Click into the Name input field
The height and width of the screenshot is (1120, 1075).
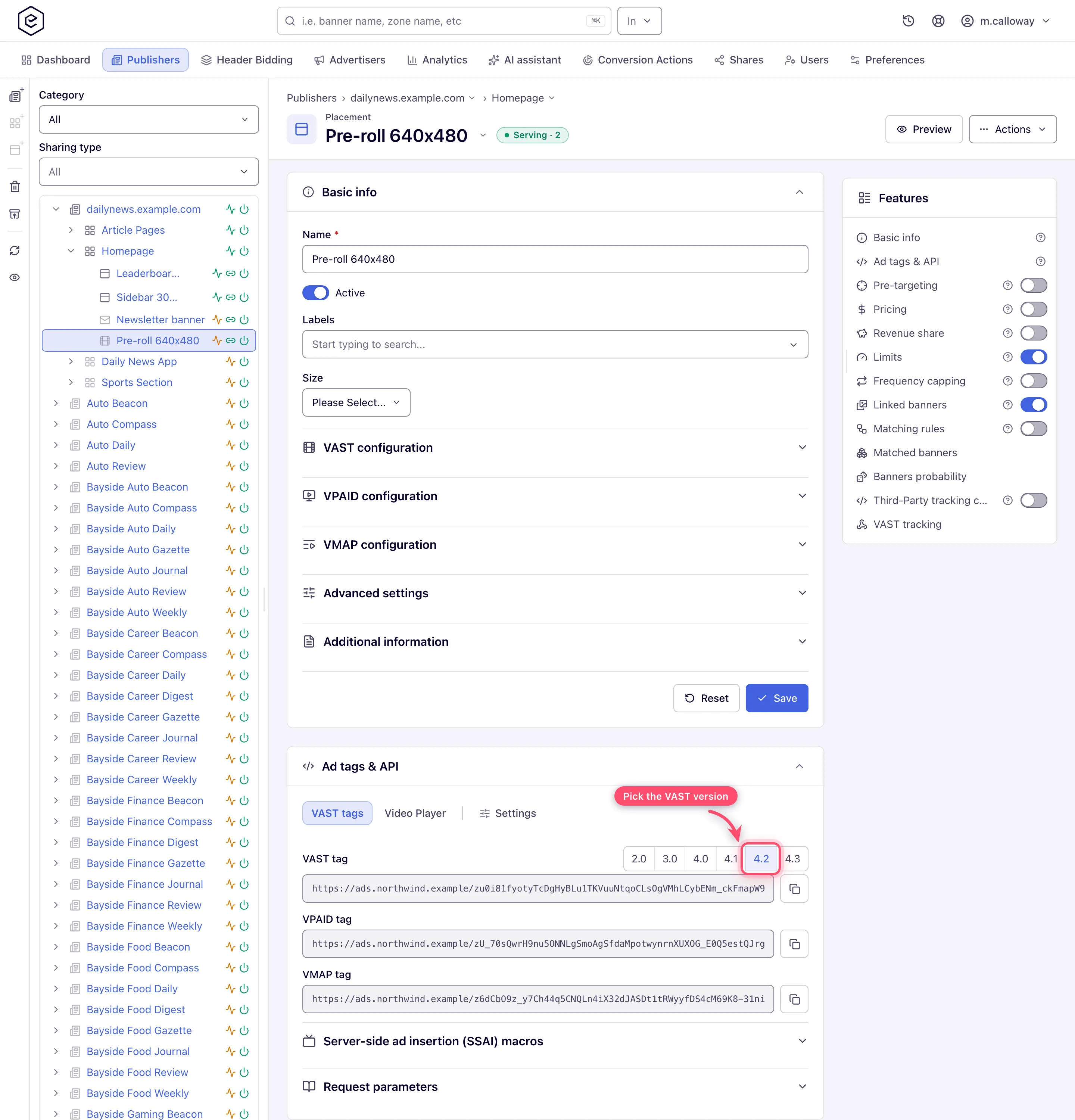(x=555, y=259)
